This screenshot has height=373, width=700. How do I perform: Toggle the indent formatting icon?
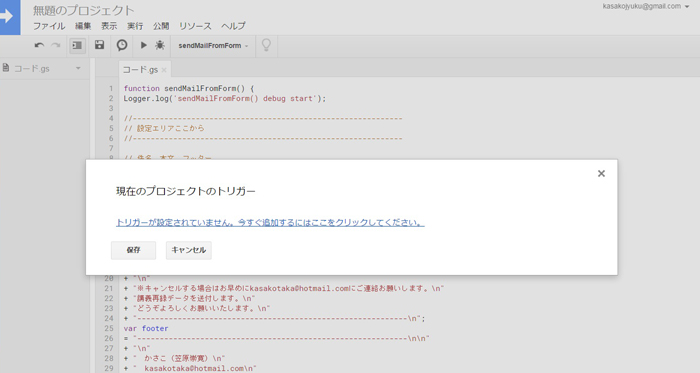(77, 45)
